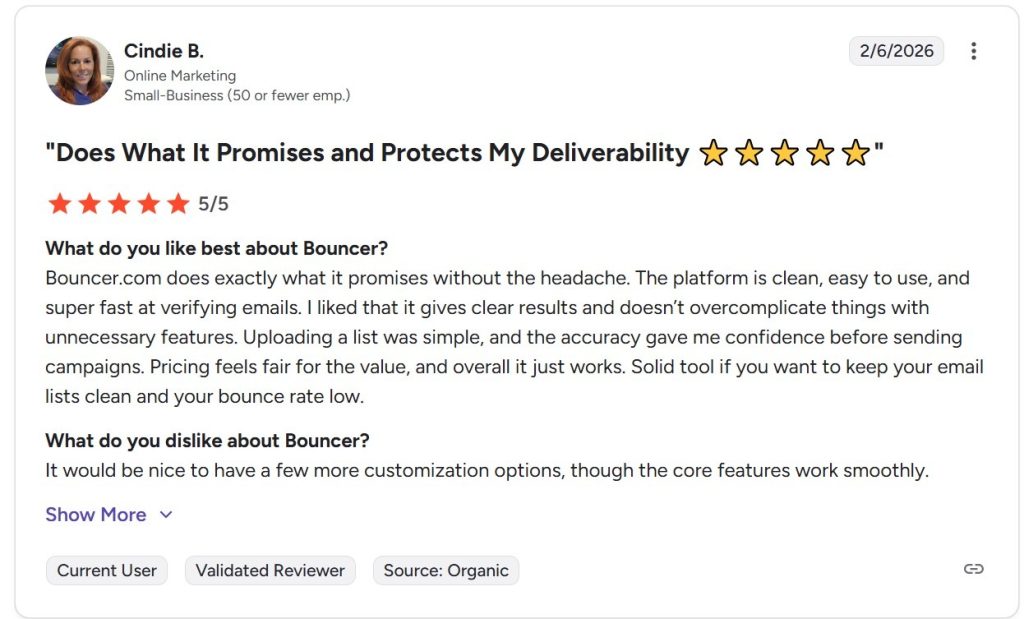Click the first red rating star
1024x619 pixels.
pos(59,204)
